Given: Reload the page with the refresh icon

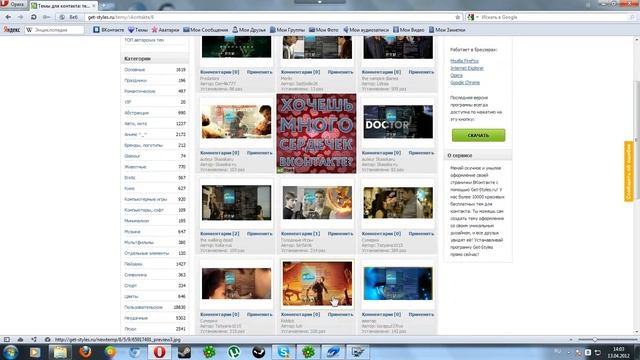Looking at the screenshot, I should click(33, 17).
